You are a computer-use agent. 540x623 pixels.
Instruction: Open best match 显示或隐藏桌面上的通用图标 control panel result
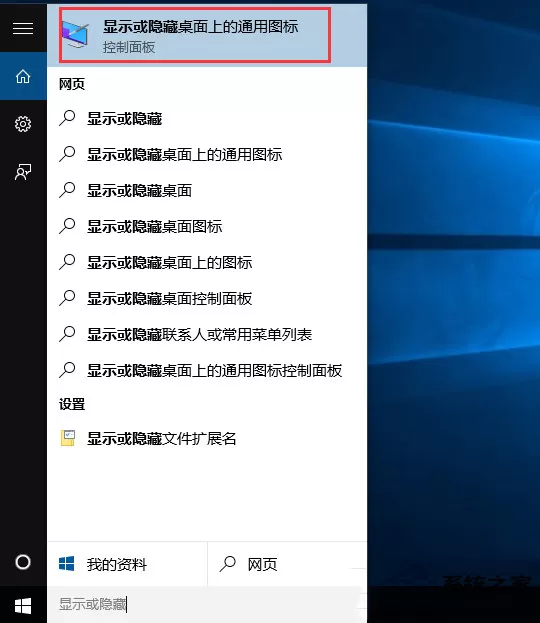(207, 35)
